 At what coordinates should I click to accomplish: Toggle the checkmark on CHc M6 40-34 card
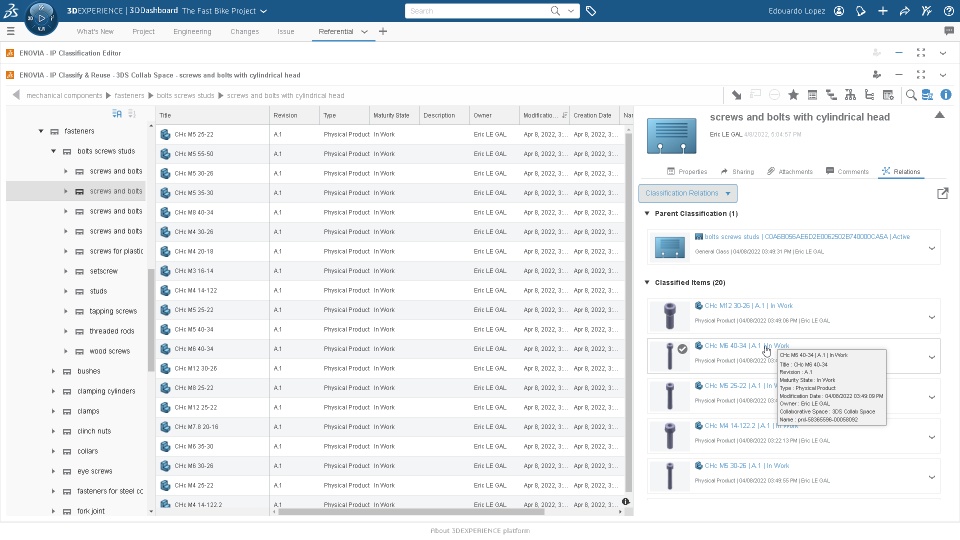pyautogui.click(x=682, y=349)
